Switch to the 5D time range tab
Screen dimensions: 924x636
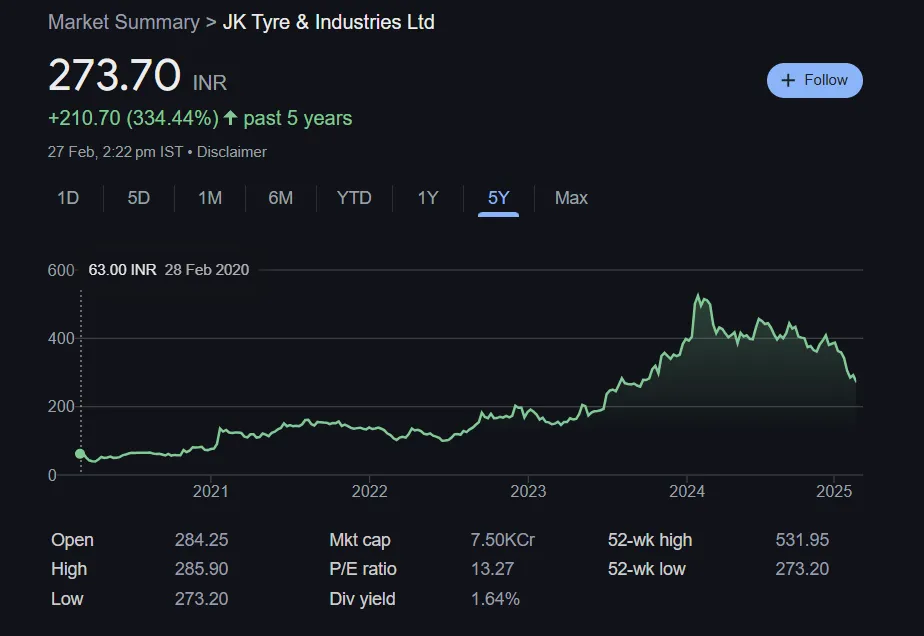(138, 198)
